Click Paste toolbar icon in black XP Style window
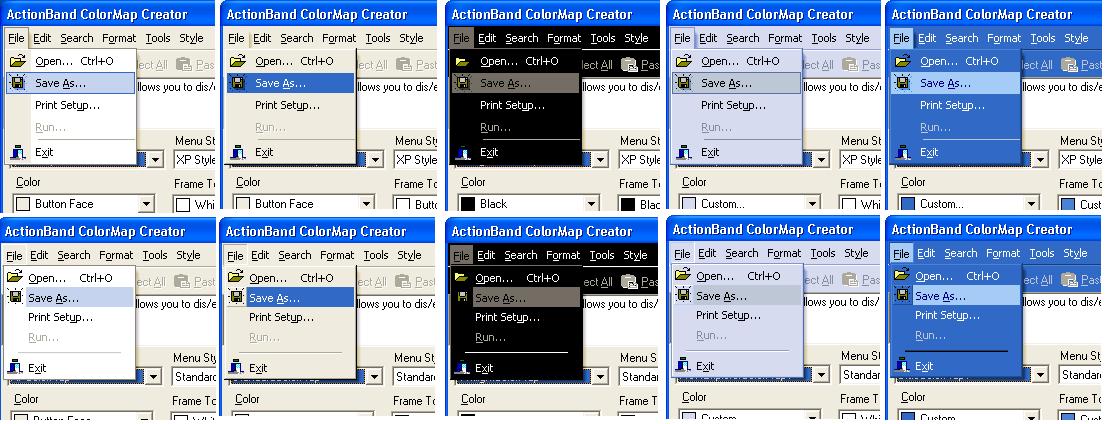The width and height of the screenshot is (1105, 424). coord(629,65)
